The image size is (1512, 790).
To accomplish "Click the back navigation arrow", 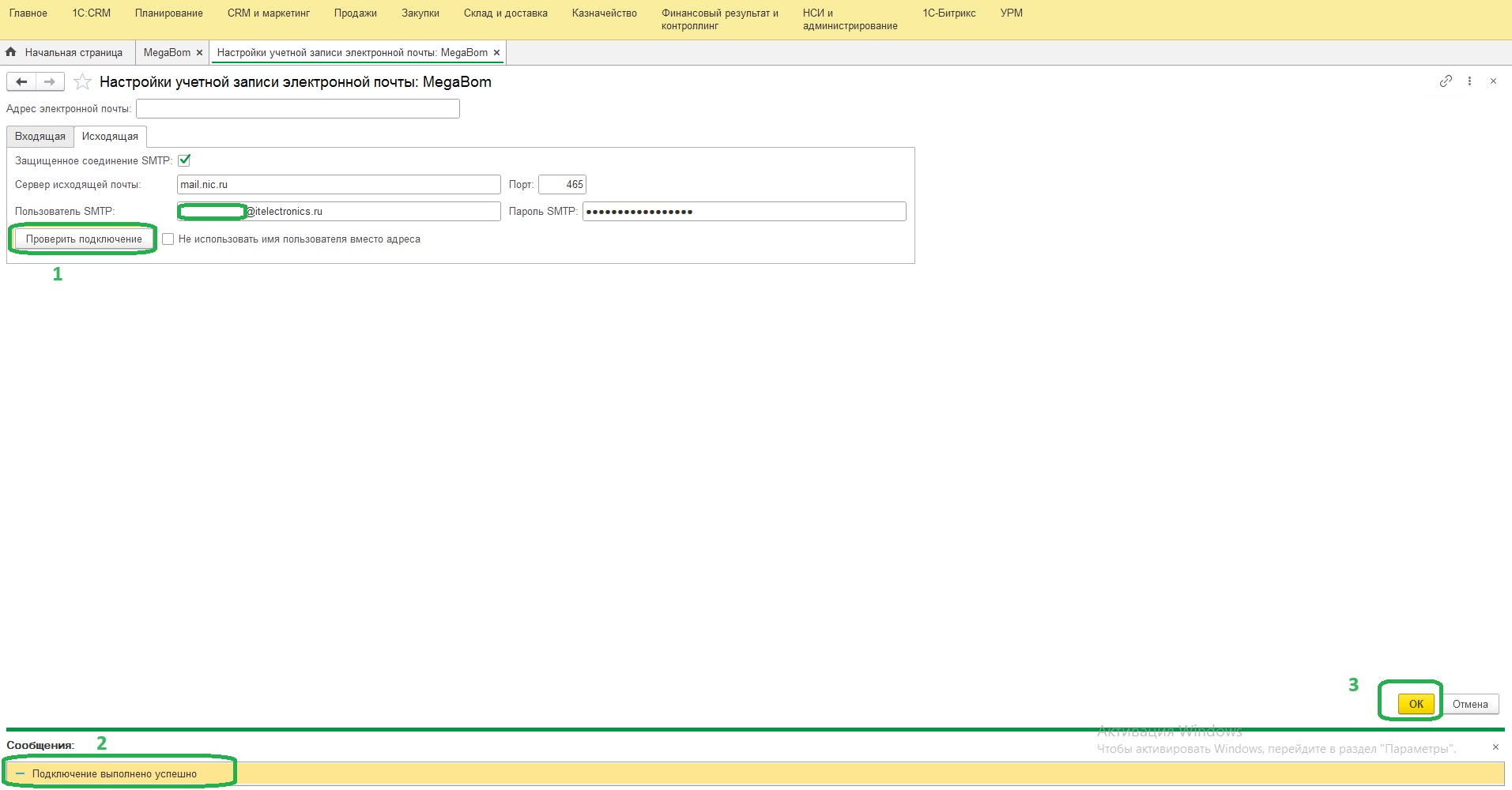I will point(21,82).
